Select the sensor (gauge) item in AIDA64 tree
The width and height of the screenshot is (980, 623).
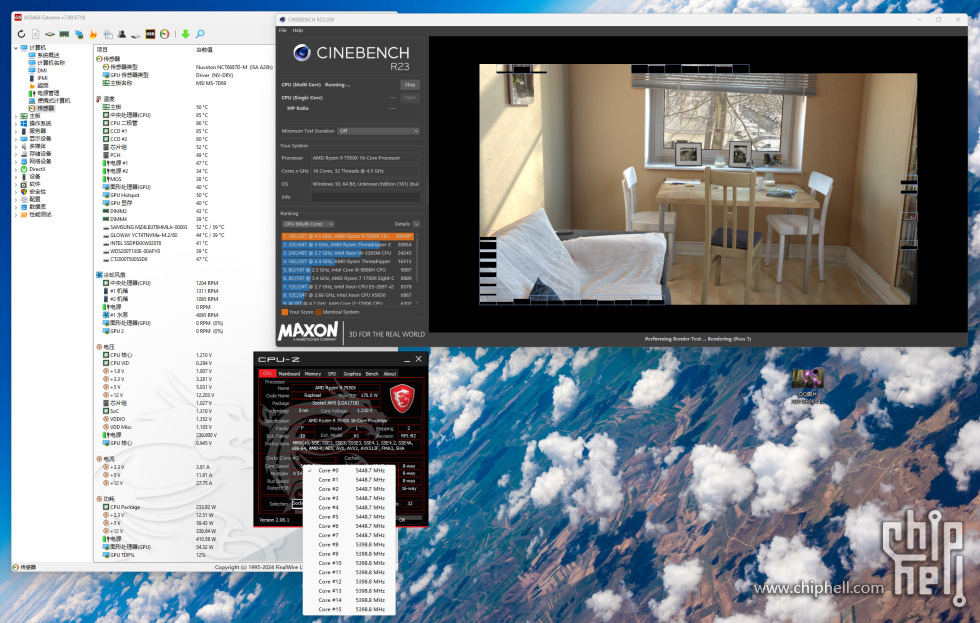[41, 108]
